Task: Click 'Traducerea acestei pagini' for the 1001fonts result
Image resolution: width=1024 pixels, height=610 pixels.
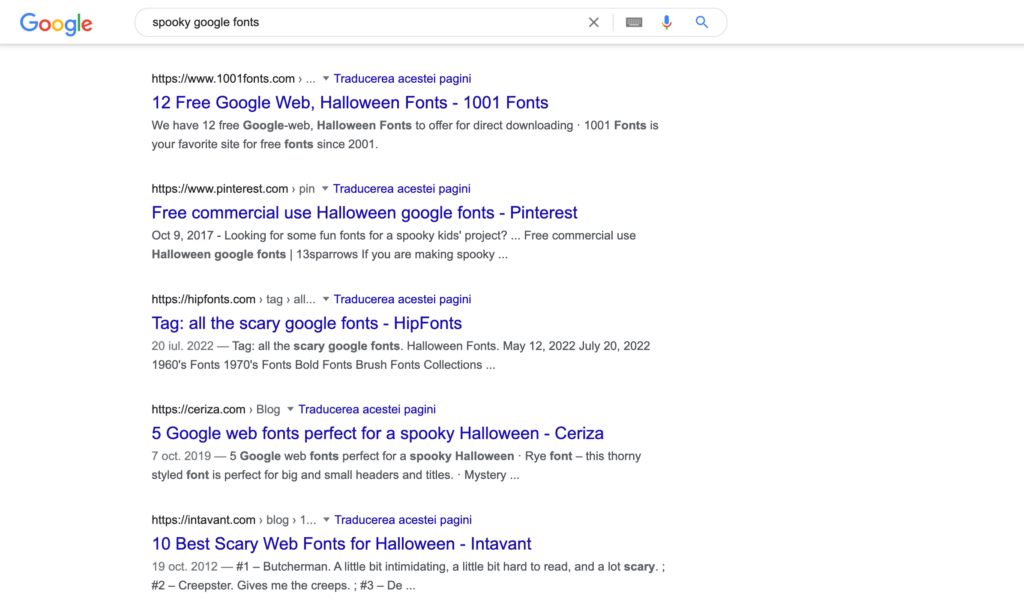Action: click(x=402, y=78)
